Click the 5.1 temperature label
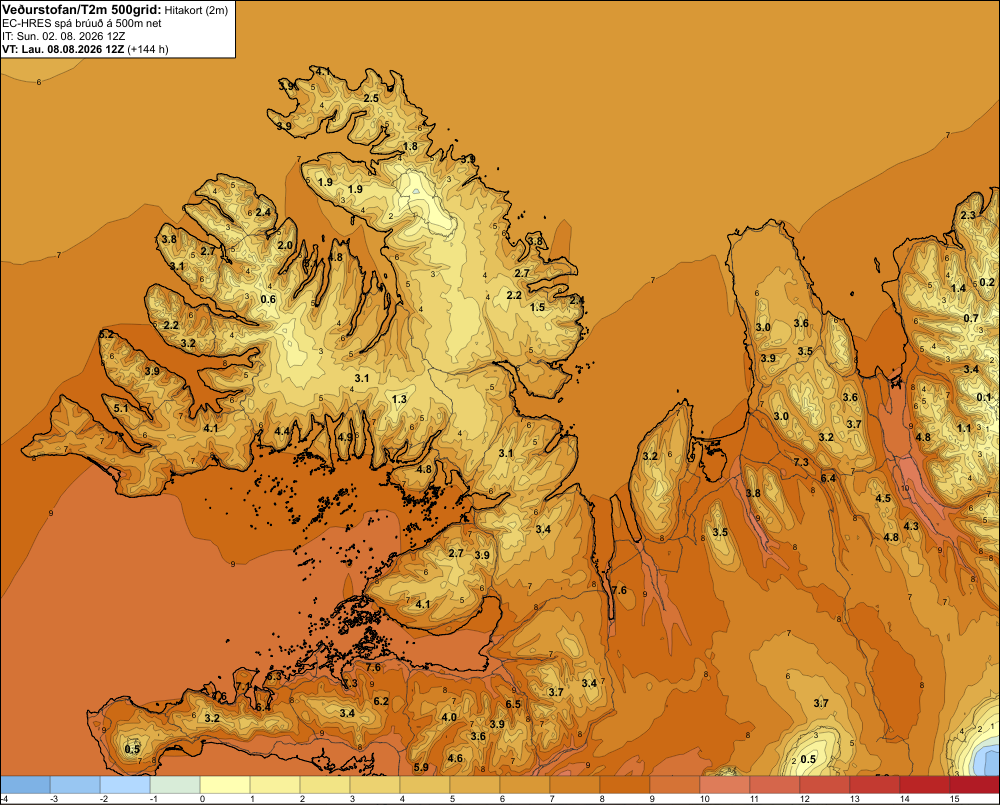The height and width of the screenshot is (805, 1000). (x=121, y=408)
